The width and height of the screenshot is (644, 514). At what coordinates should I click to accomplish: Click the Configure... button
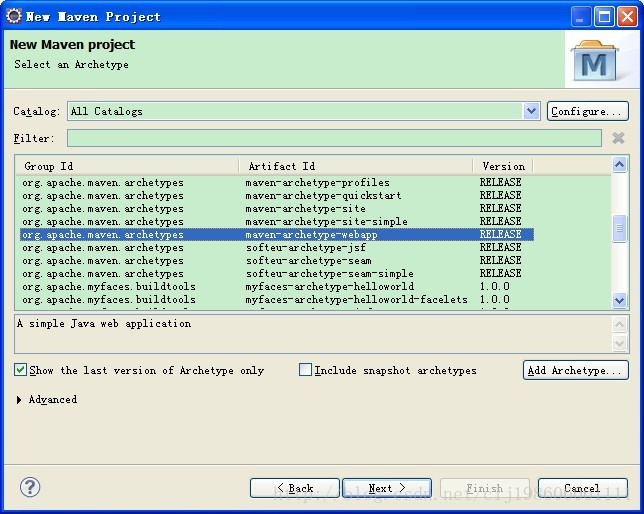coord(587,111)
